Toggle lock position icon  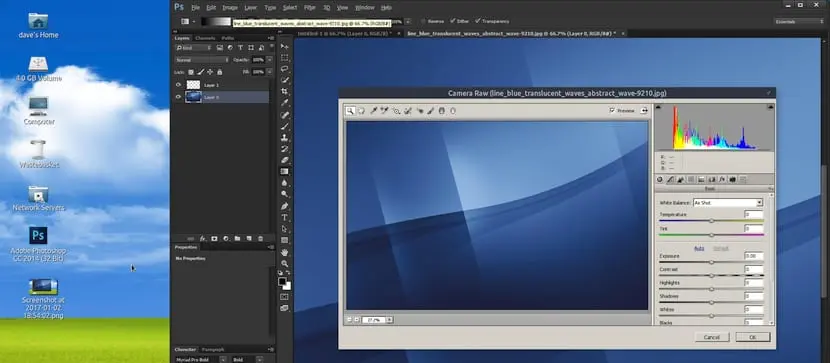pyautogui.click(x=210, y=72)
